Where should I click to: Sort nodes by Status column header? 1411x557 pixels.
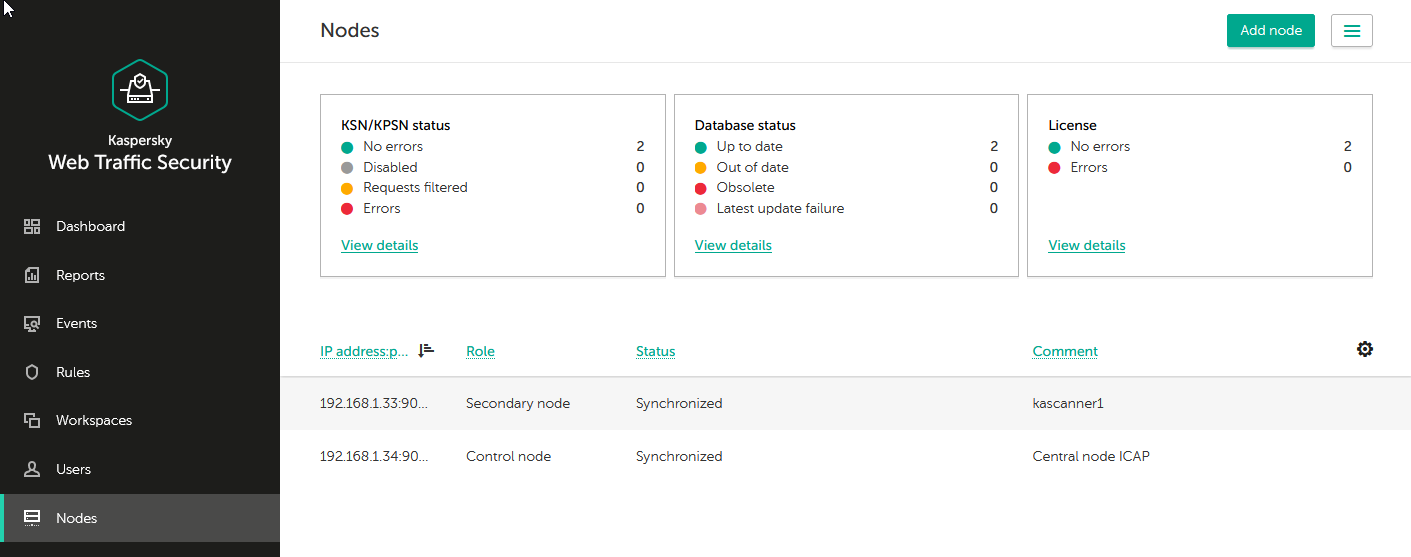655,352
